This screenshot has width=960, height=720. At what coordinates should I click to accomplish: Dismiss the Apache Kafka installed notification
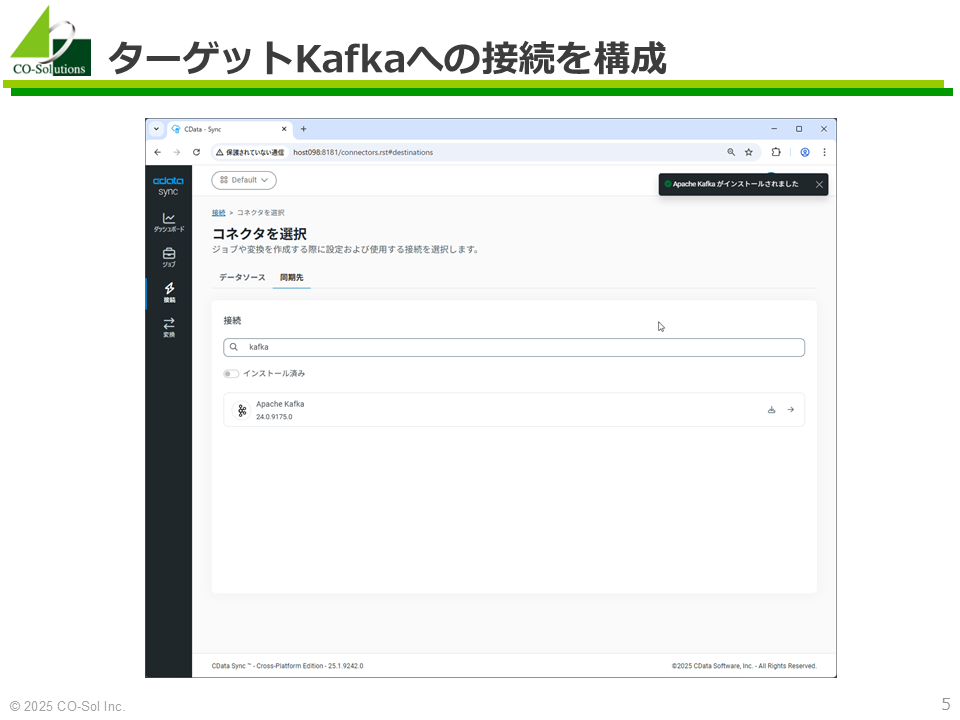[819, 184]
